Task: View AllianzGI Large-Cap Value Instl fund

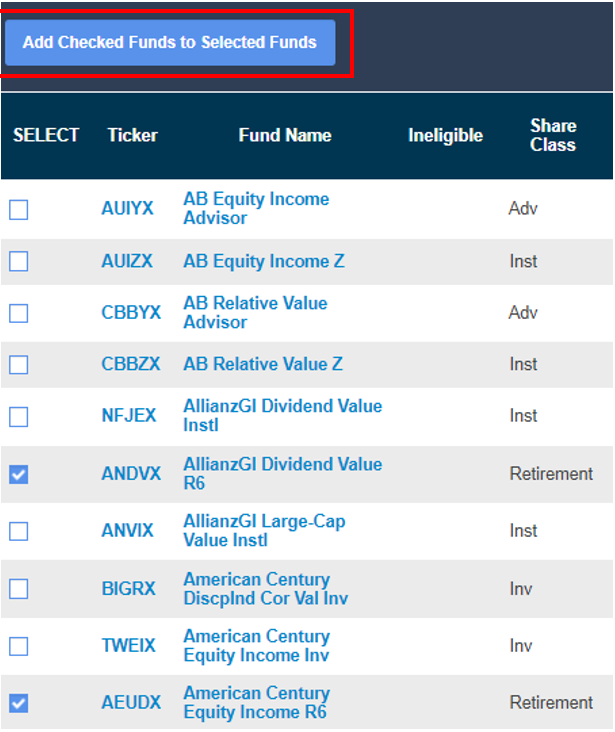Action: tap(264, 531)
